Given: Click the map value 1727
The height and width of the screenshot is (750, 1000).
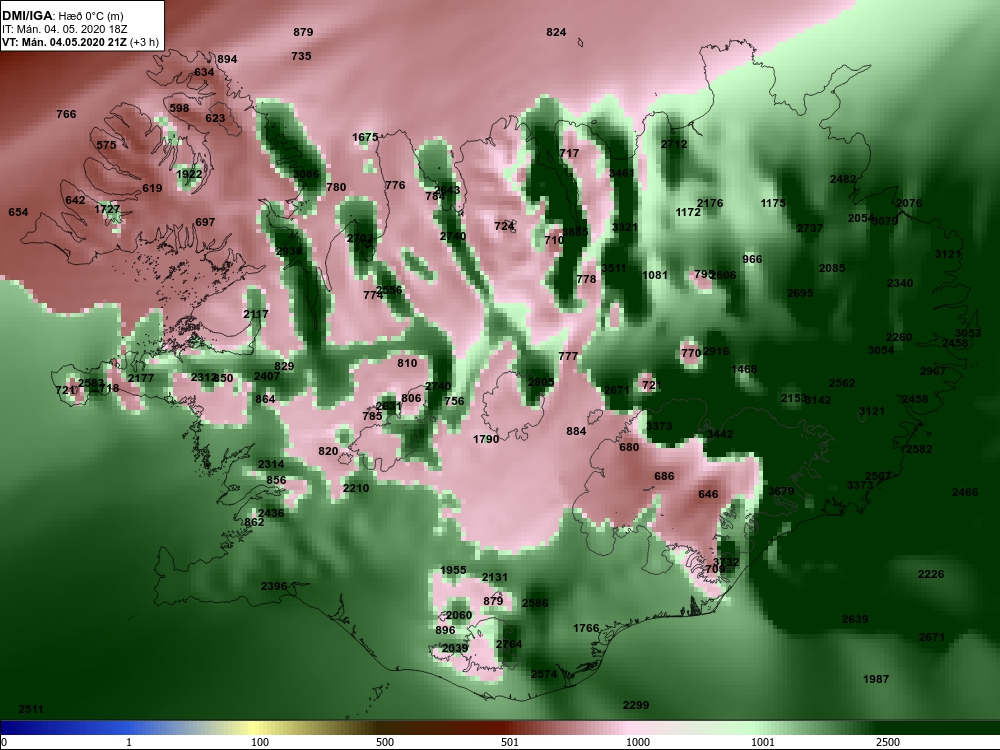Looking at the screenshot, I should (x=107, y=209).
